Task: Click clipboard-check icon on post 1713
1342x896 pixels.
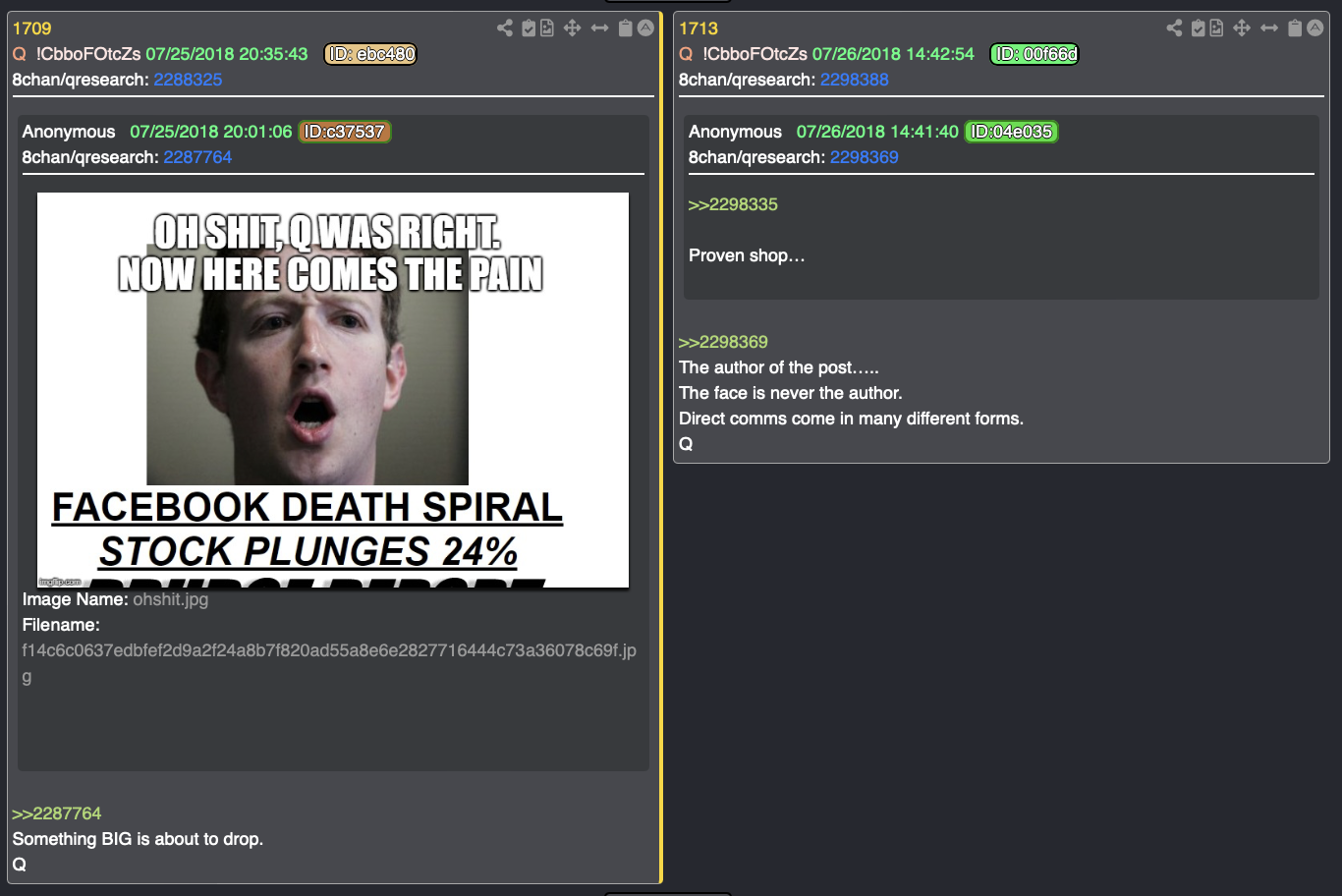Action: coord(1199,28)
